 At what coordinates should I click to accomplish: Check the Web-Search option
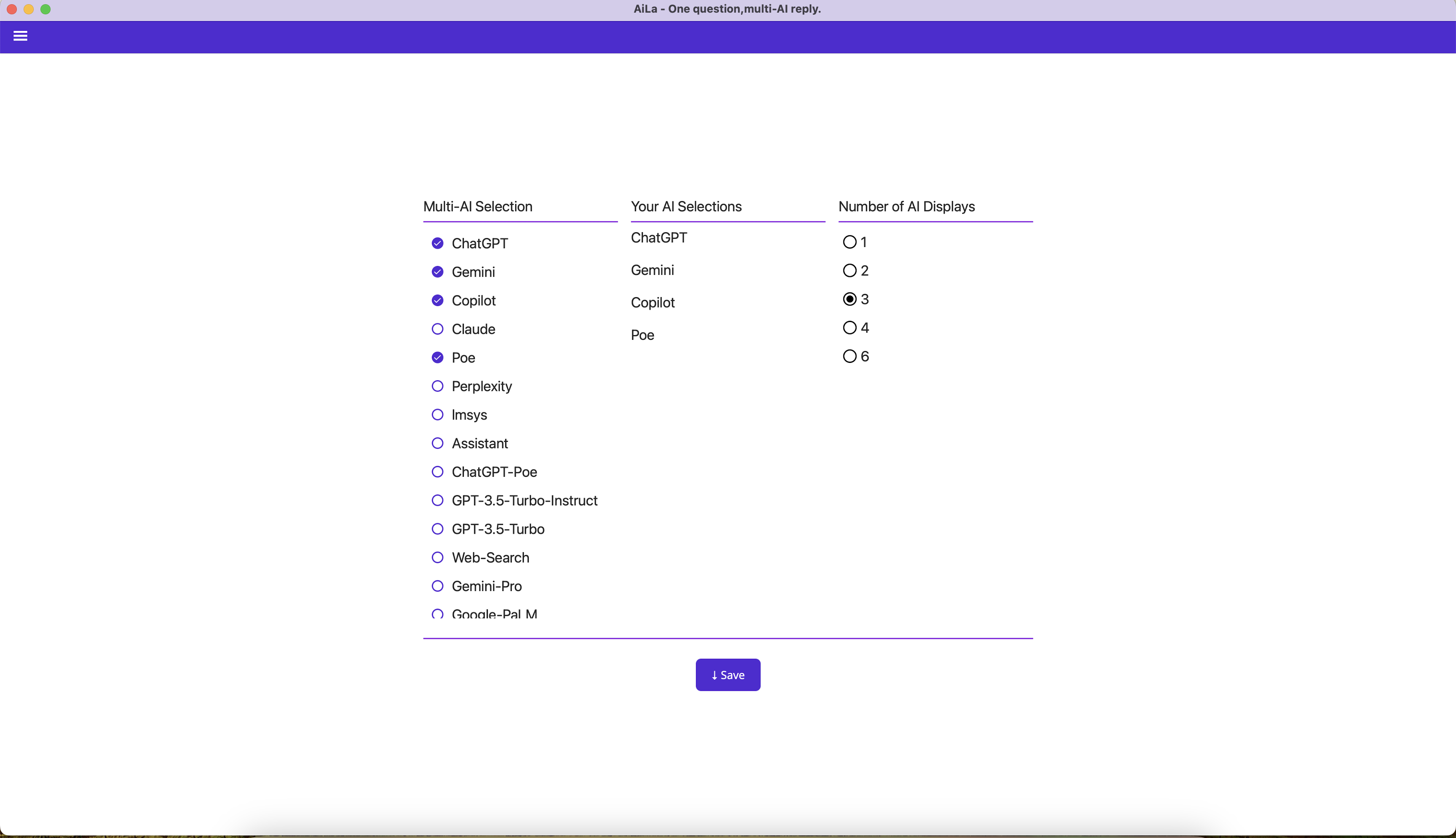437,558
